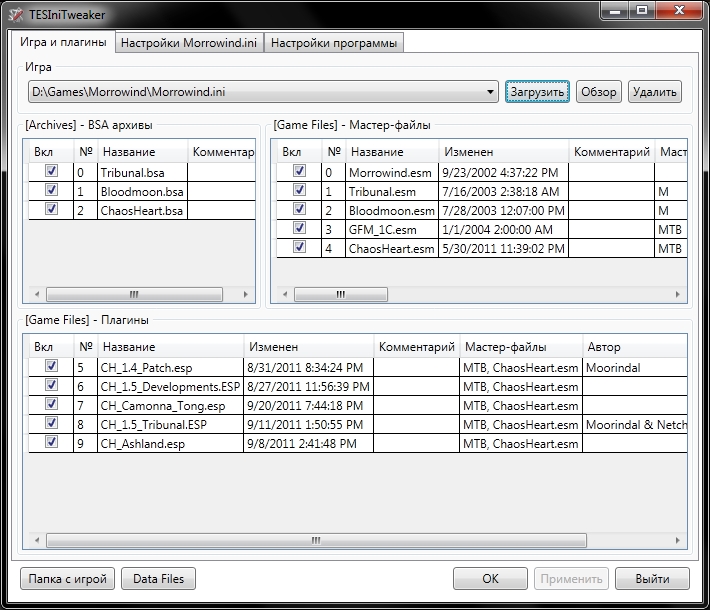Select the Игра и плагины tab
Viewport: 710px width, 610px height.
pos(63,42)
